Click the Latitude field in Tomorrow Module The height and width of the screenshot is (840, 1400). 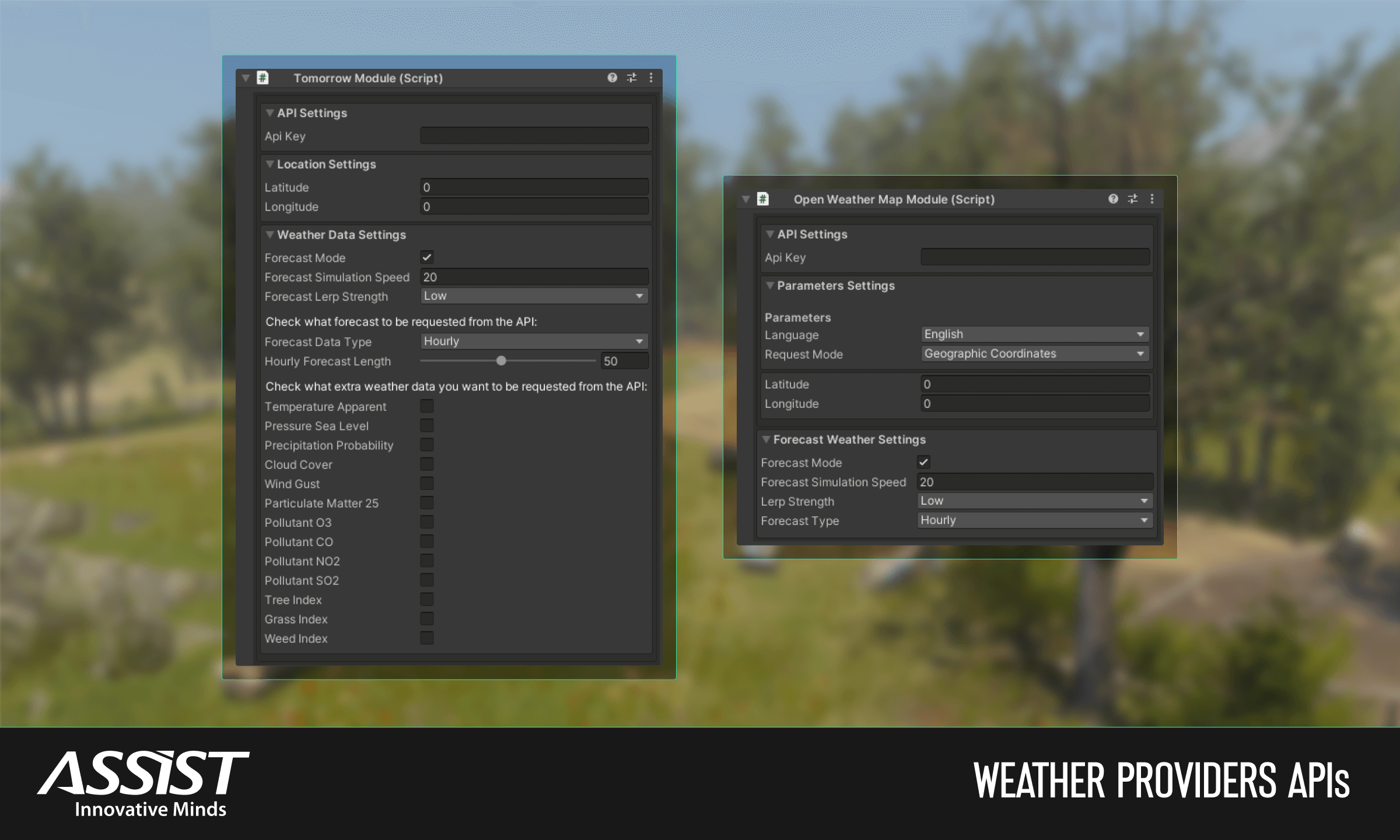tap(534, 187)
